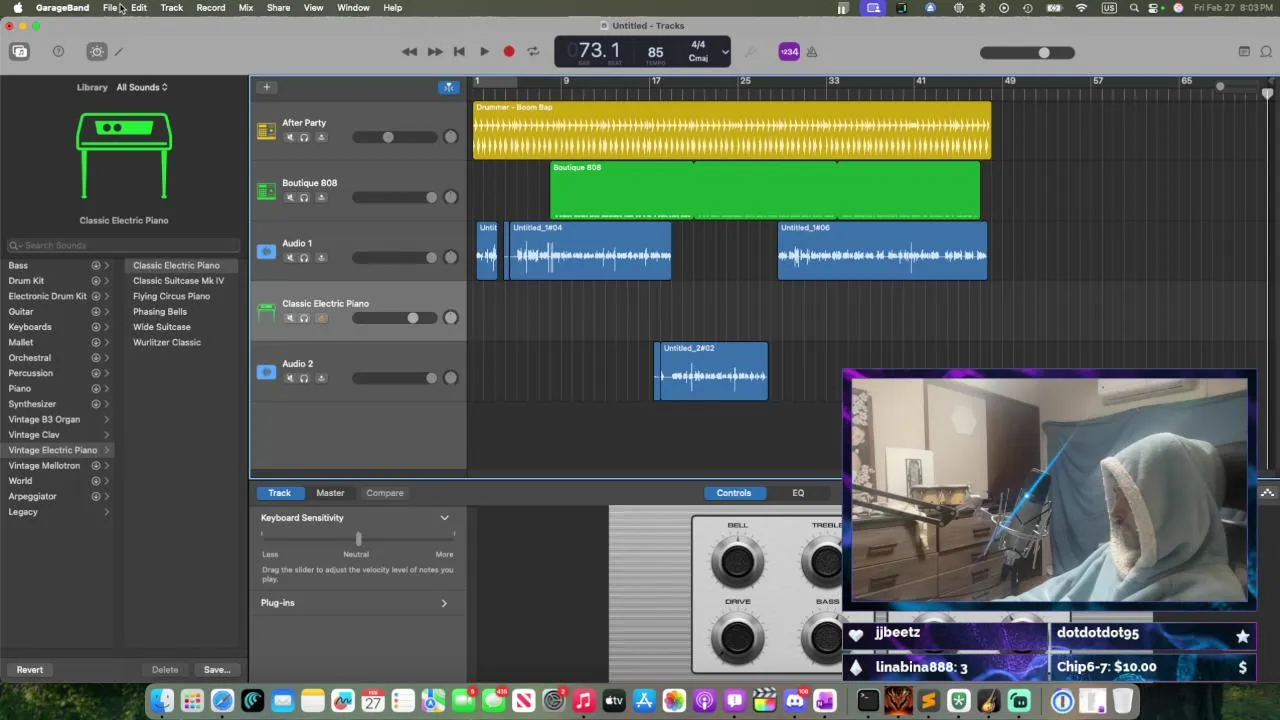
Task: Click the Save… button in Library
Action: tap(217, 670)
